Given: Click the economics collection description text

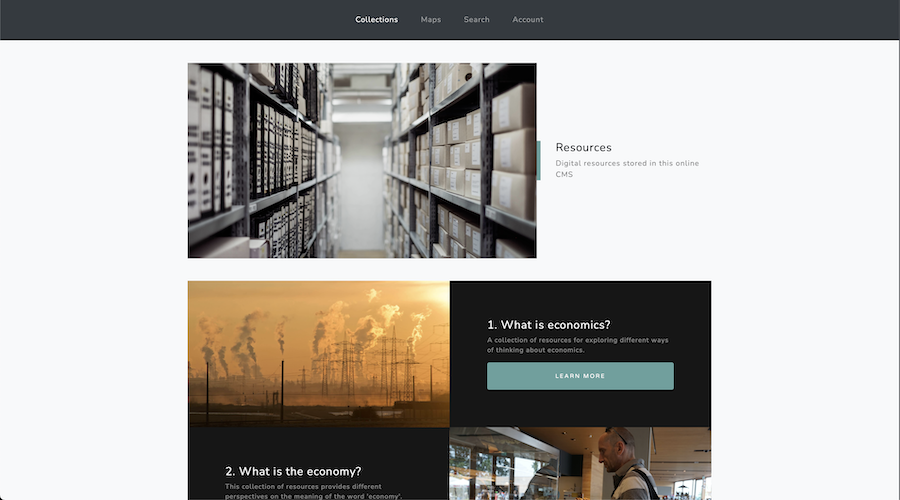Looking at the screenshot, I should tap(577, 345).
